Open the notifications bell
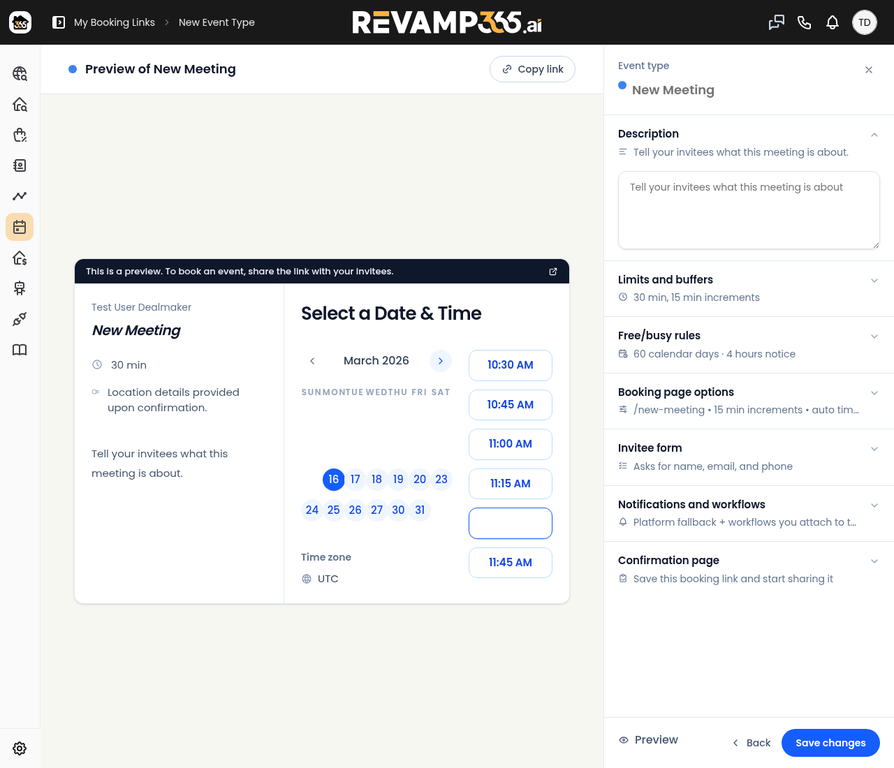Image resolution: width=894 pixels, height=768 pixels. [832, 22]
